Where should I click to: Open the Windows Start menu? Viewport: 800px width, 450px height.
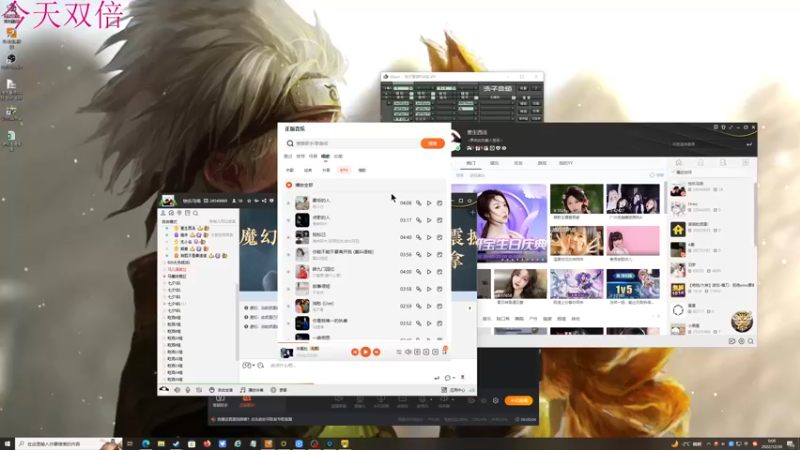(7, 444)
